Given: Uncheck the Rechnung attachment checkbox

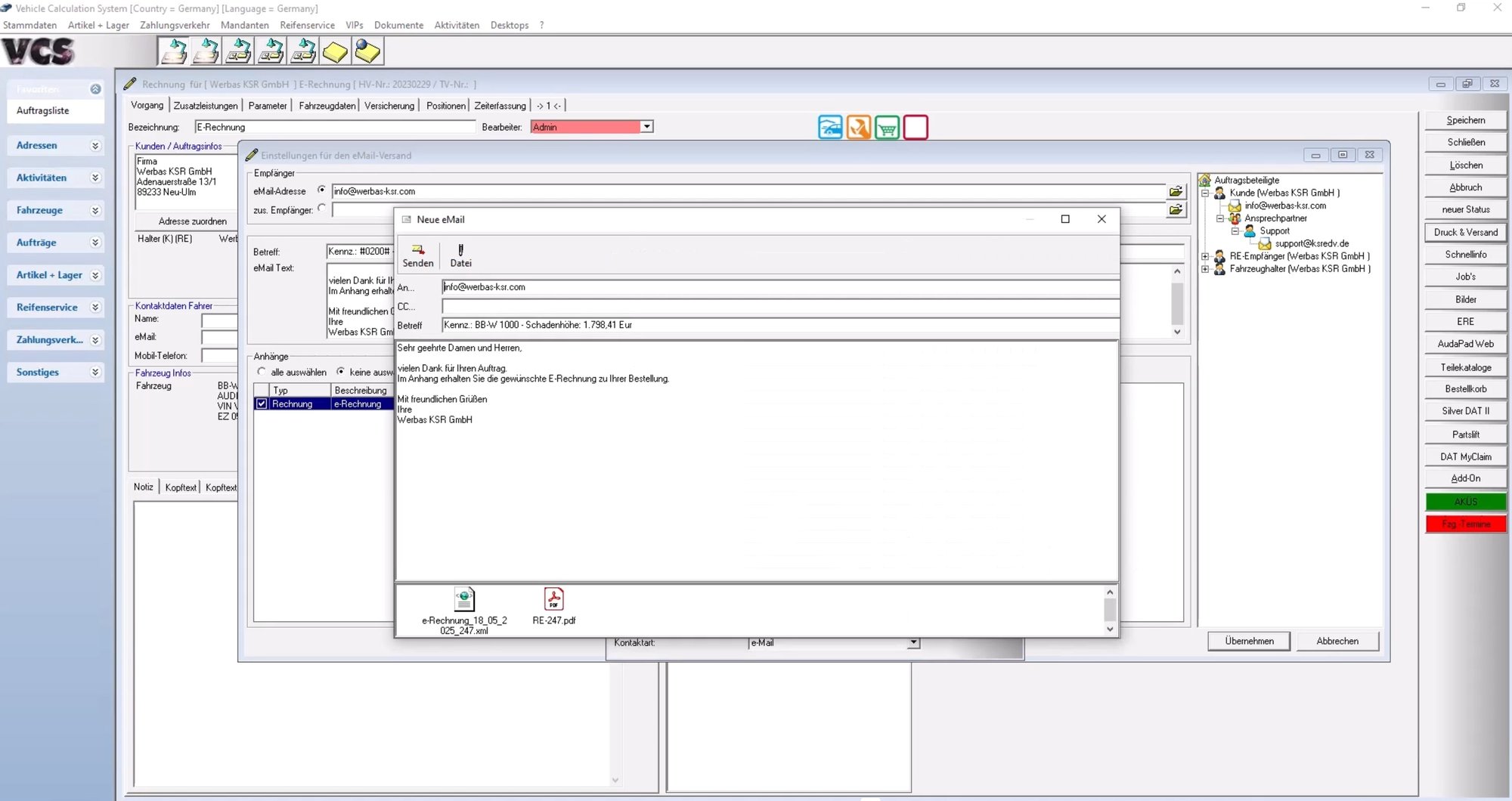Looking at the screenshot, I should tap(262, 404).
